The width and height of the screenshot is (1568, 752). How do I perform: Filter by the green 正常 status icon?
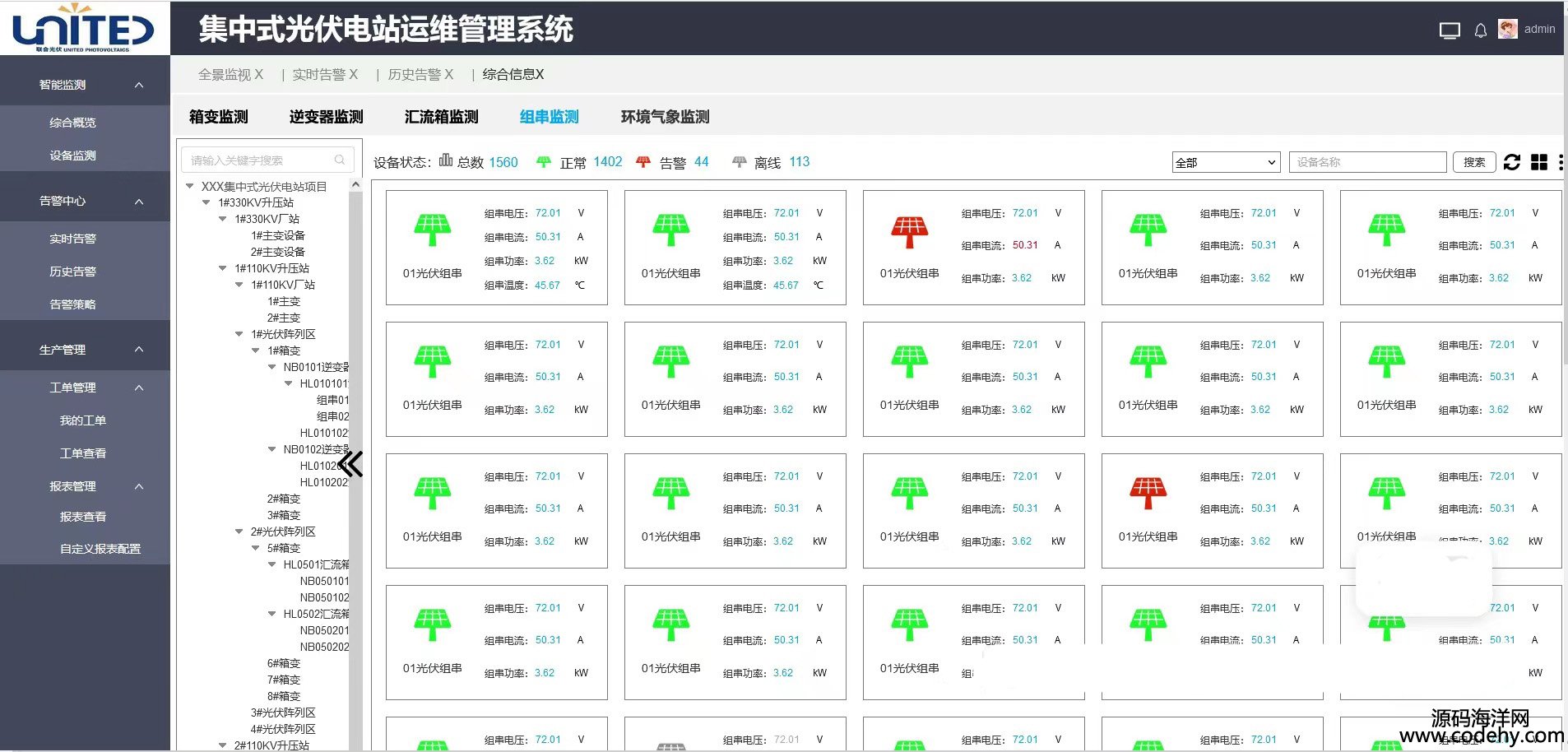[544, 162]
